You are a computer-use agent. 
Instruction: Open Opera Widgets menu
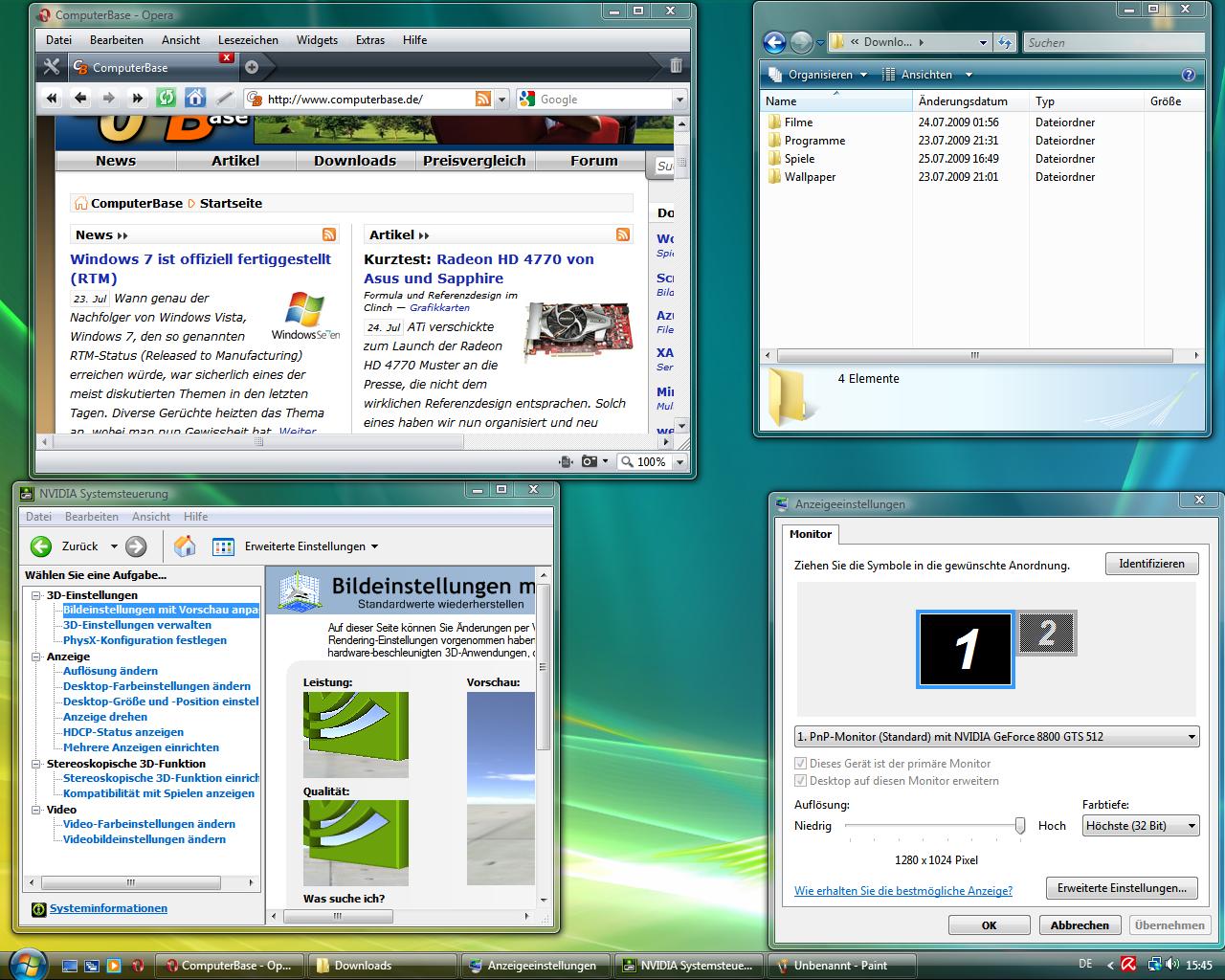tap(317, 40)
